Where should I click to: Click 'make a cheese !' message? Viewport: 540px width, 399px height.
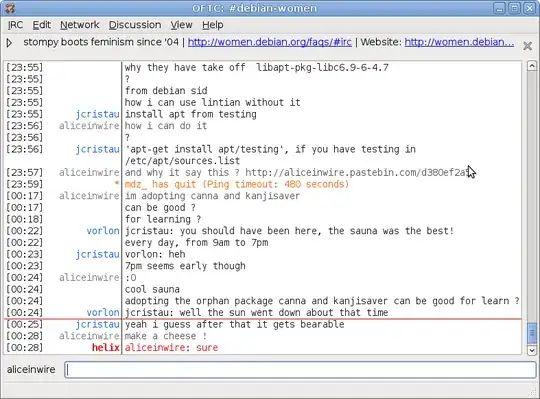165,336
